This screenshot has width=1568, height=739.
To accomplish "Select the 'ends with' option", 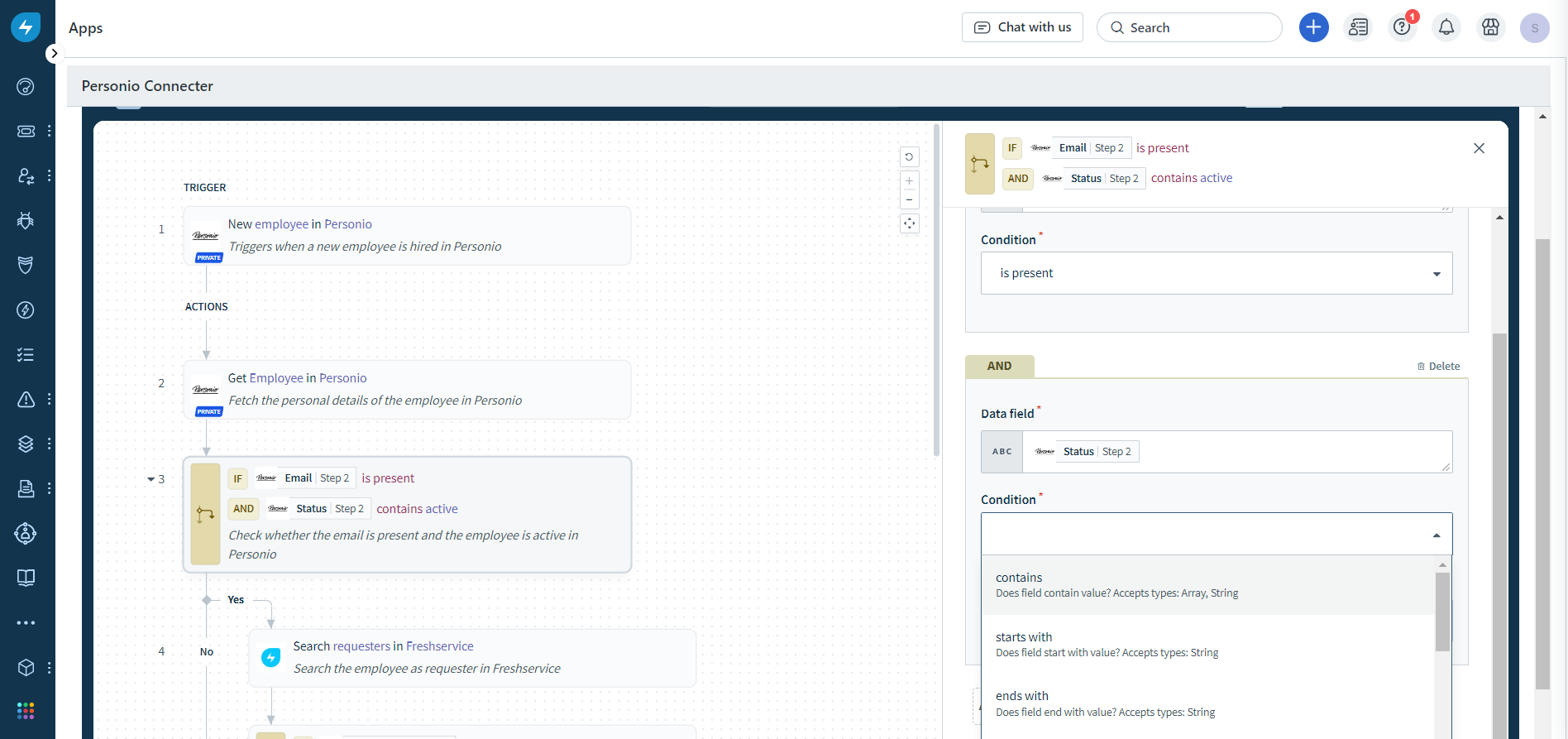I will click(1208, 703).
